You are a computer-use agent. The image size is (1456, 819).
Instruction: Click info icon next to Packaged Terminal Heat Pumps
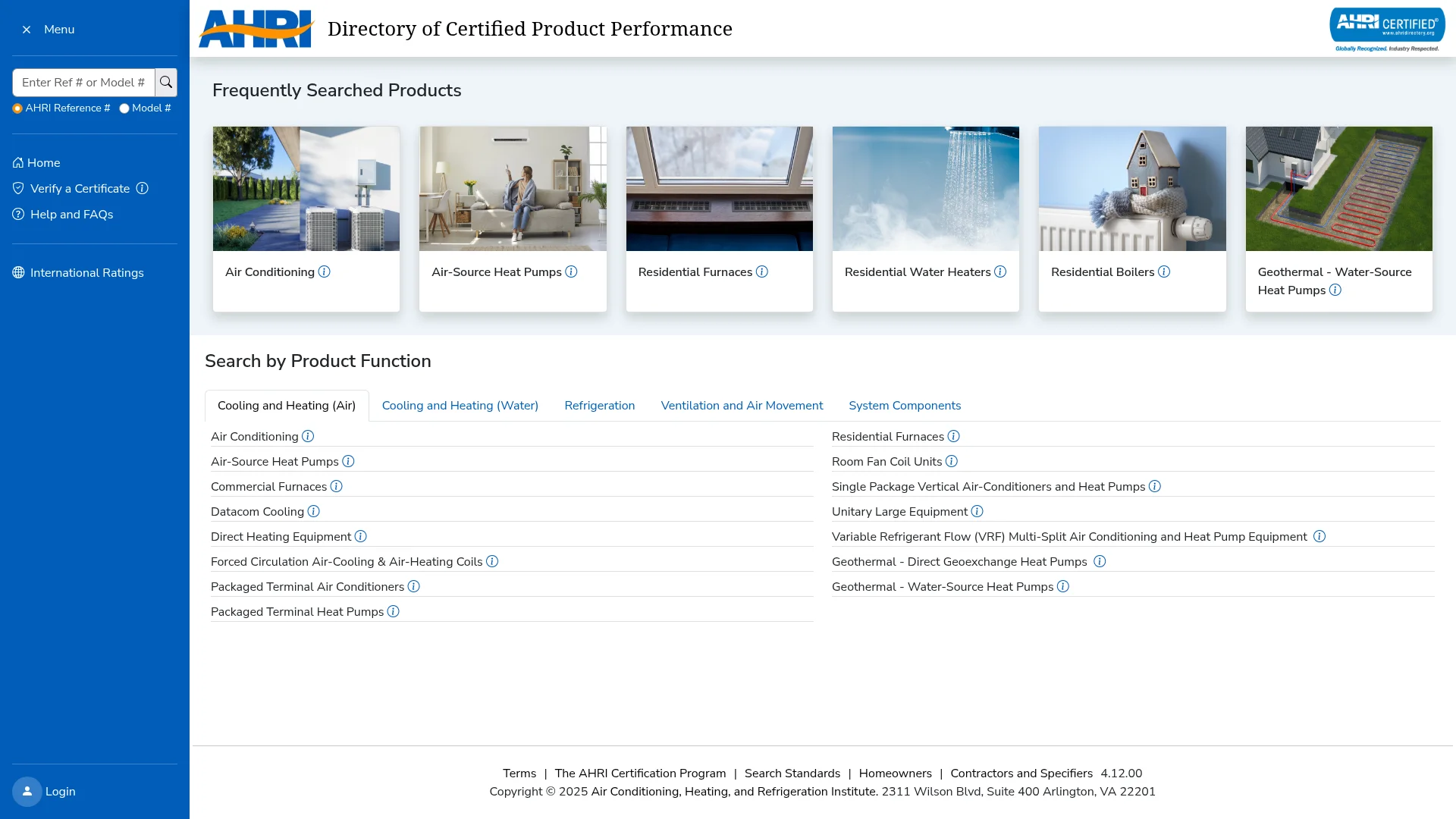coord(393,611)
